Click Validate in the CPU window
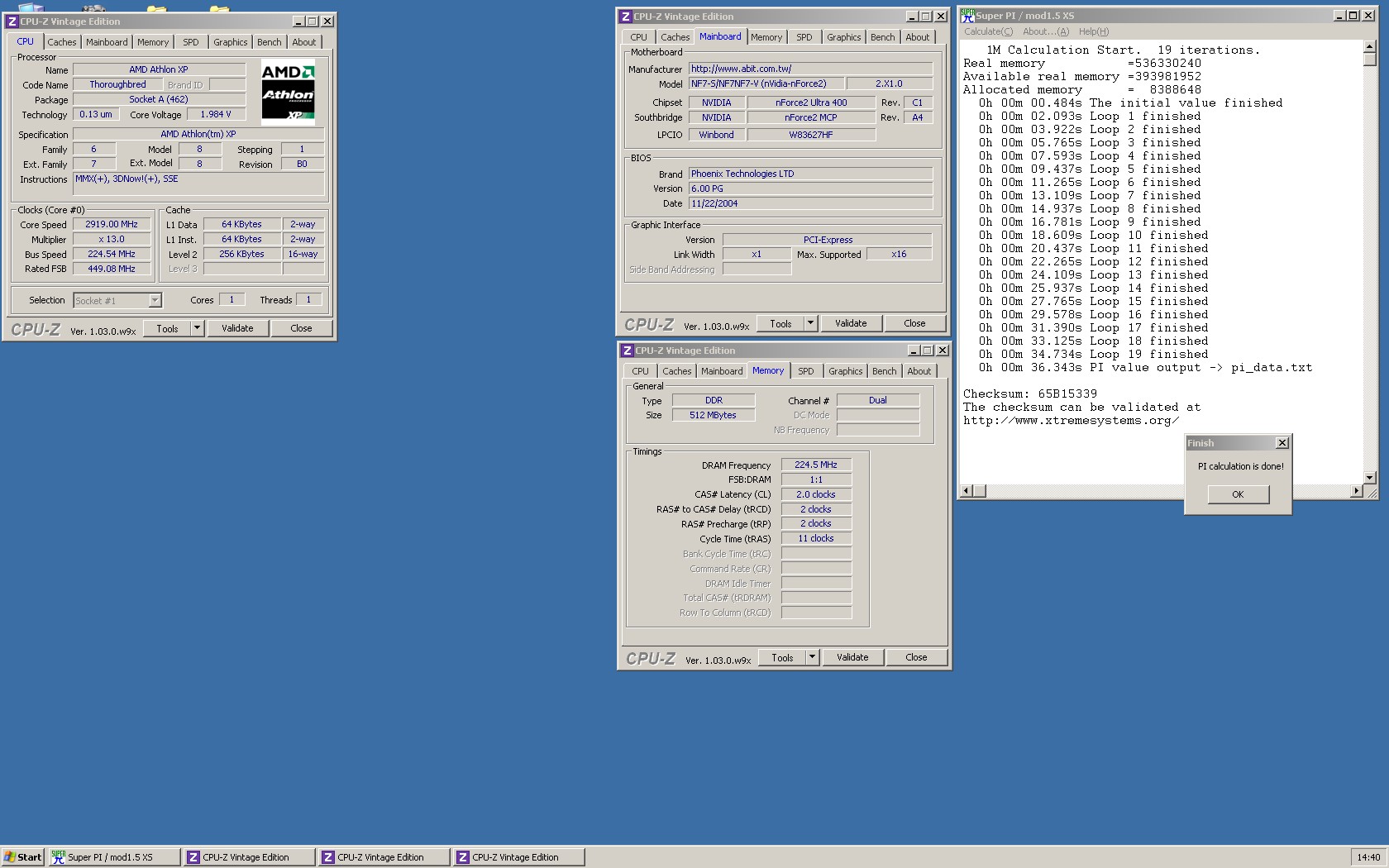This screenshot has height=868, width=1389. click(237, 328)
